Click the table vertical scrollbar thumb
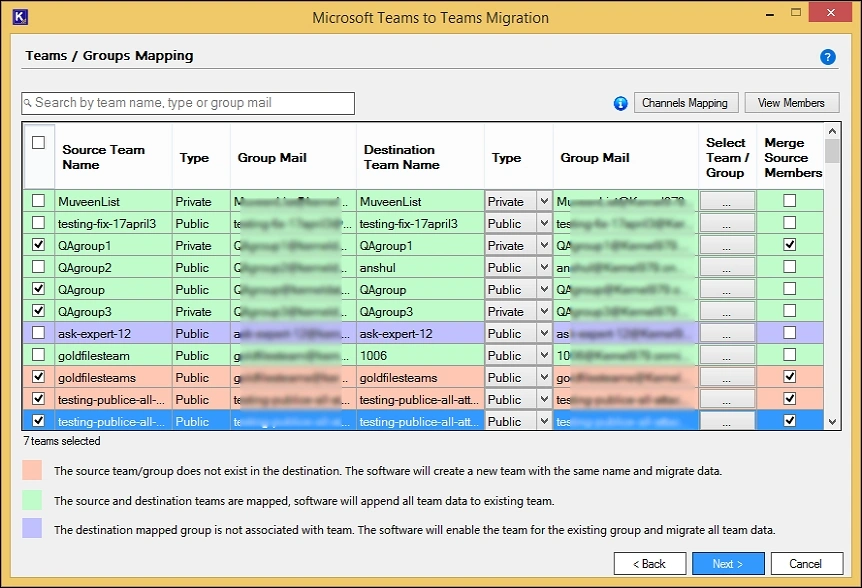862x588 pixels. pos(832,151)
